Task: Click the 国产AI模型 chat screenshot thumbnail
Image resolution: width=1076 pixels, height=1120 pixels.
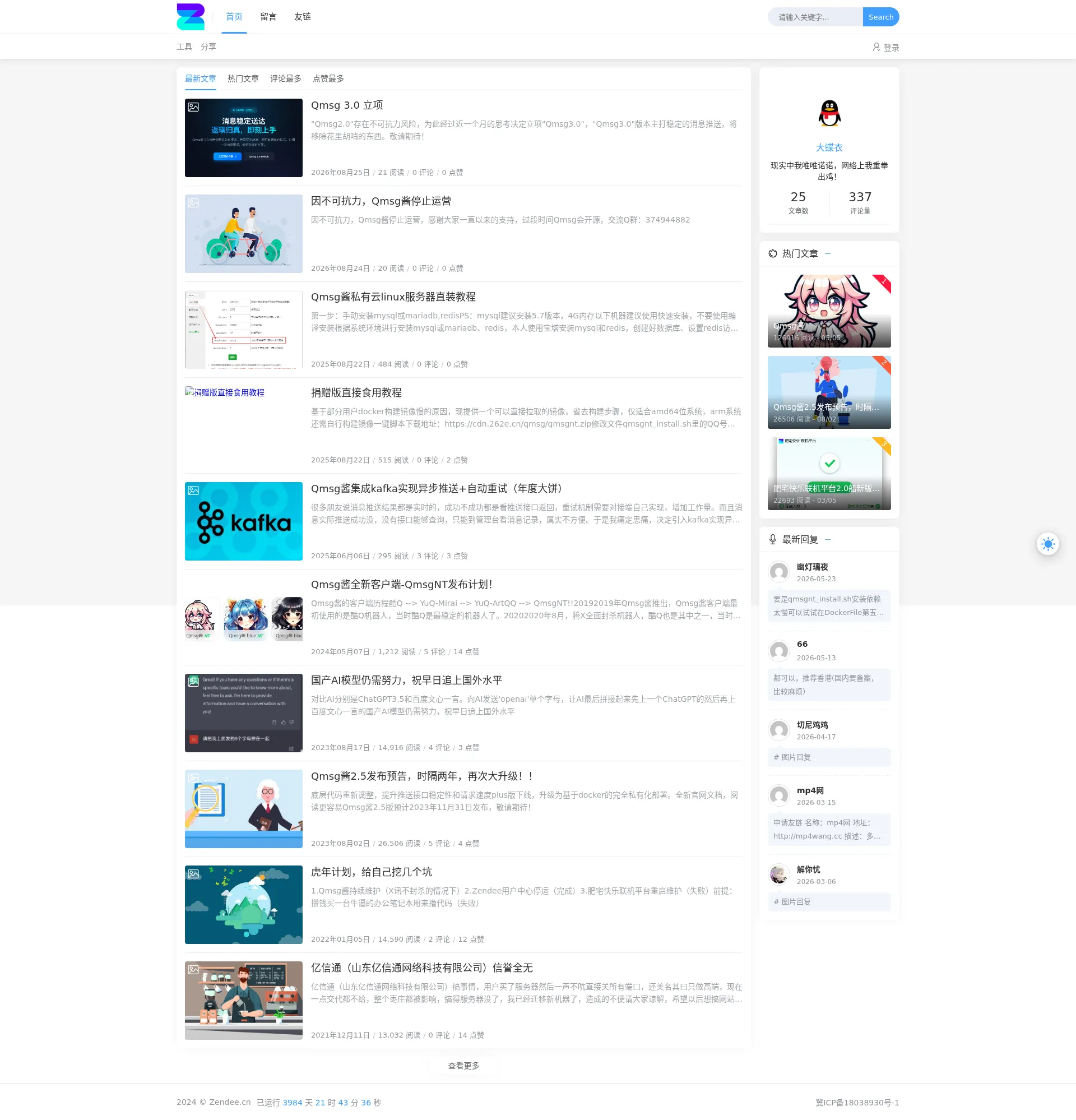Action: (x=243, y=713)
